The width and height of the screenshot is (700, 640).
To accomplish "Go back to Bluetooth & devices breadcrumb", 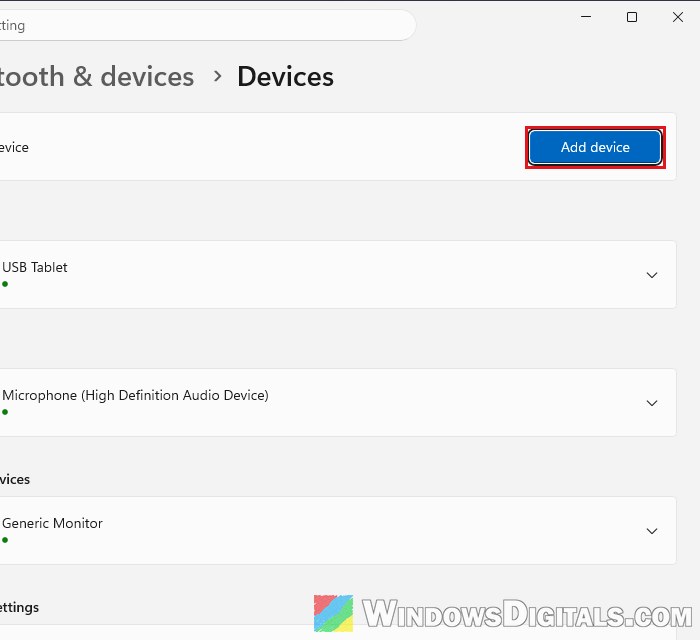I will pos(96,76).
